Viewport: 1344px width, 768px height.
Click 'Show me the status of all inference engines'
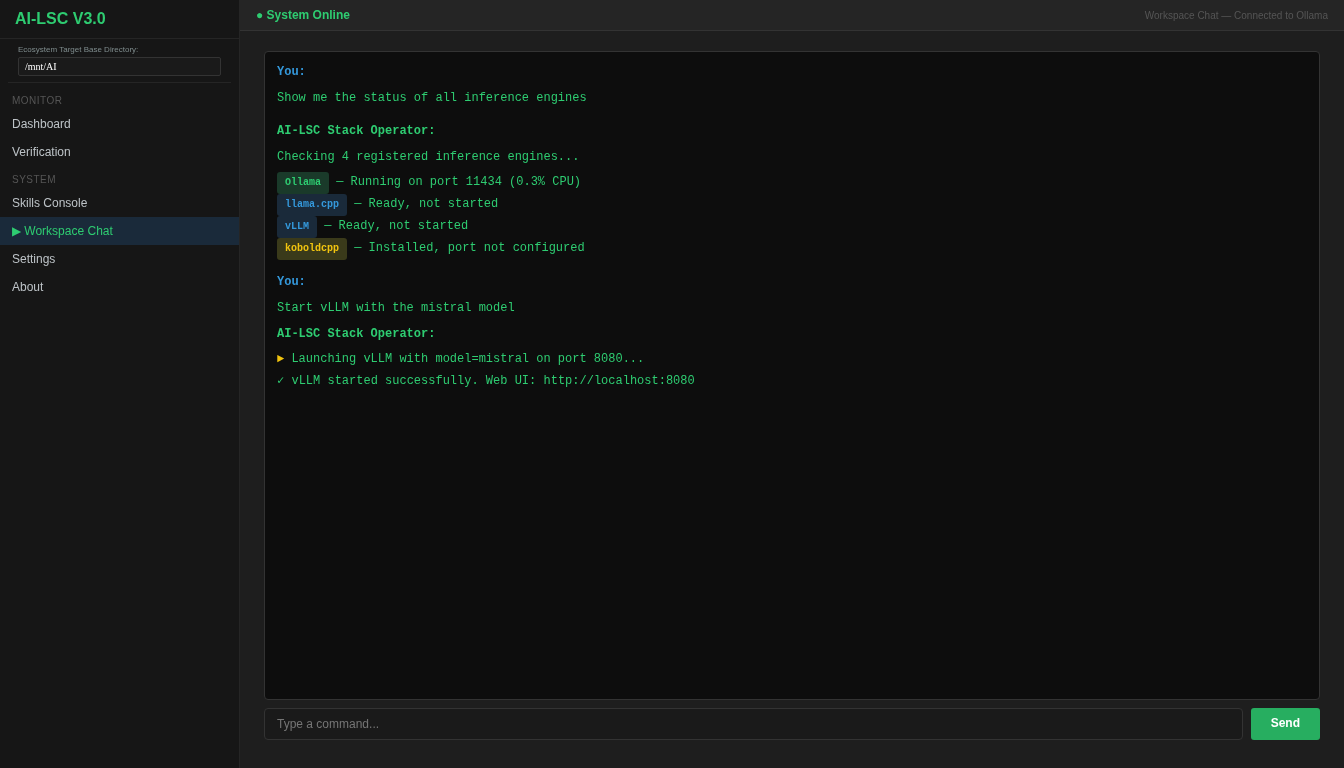click(432, 98)
